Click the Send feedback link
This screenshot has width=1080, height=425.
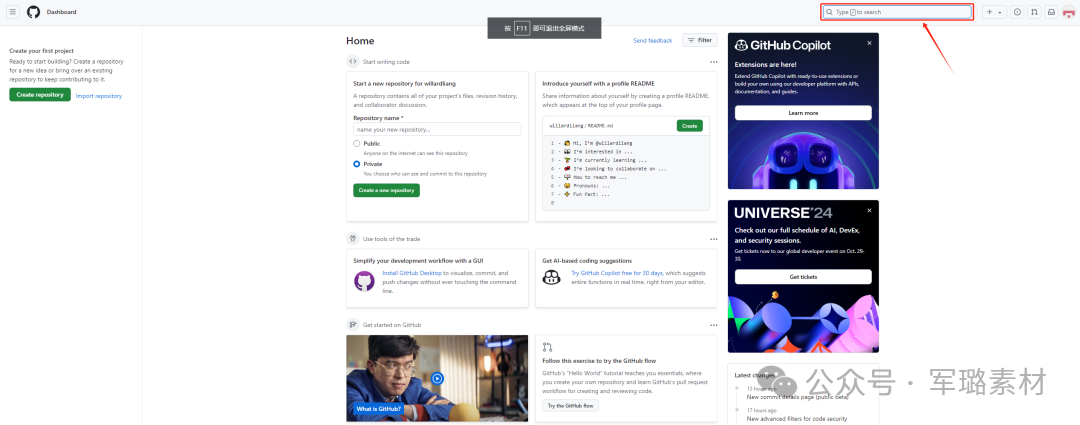(652, 41)
